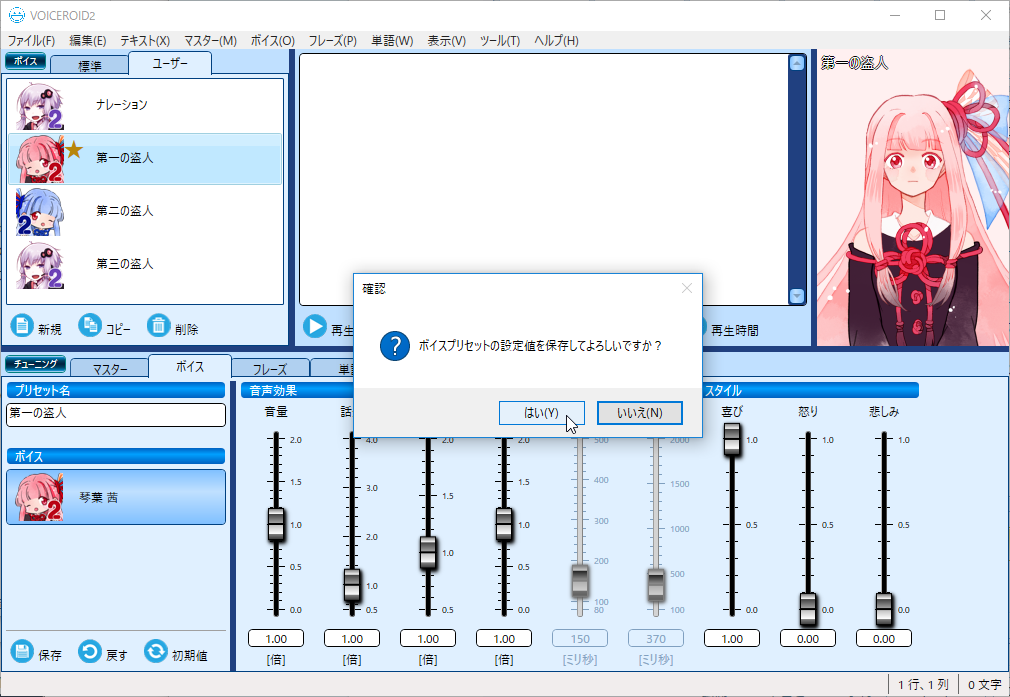Switch to the 標準 voice tab
This screenshot has width=1010, height=697.
(x=90, y=65)
